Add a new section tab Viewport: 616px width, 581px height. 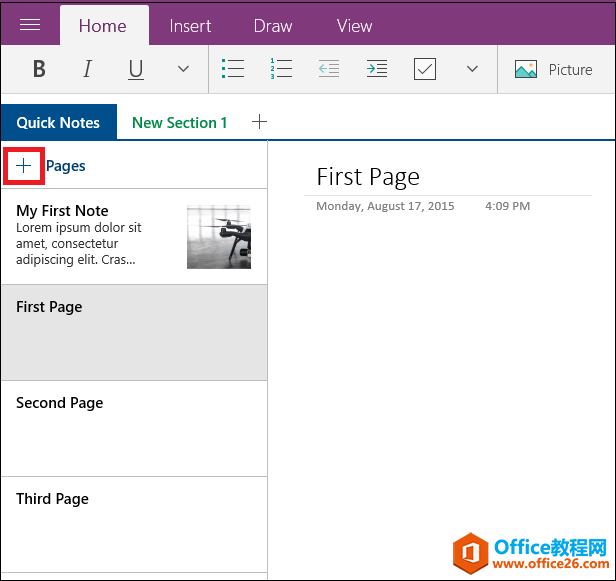tap(259, 122)
